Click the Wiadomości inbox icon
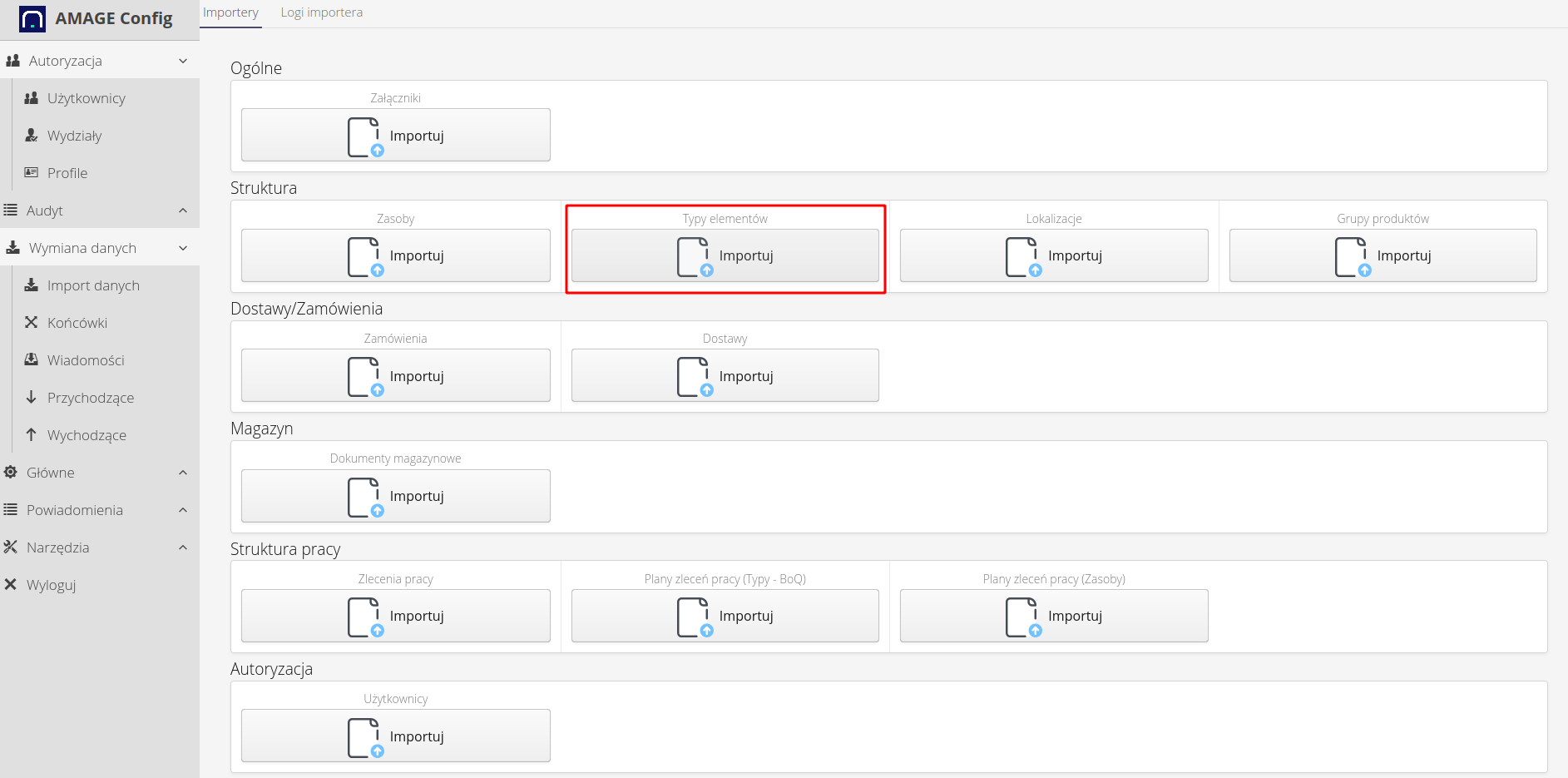The width and height of the screenshot is (1568, 778). (x=32, y=360)
